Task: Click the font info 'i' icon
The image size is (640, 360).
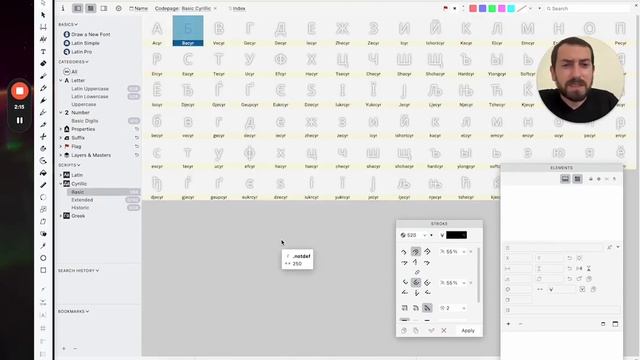Action: point(62,8)
